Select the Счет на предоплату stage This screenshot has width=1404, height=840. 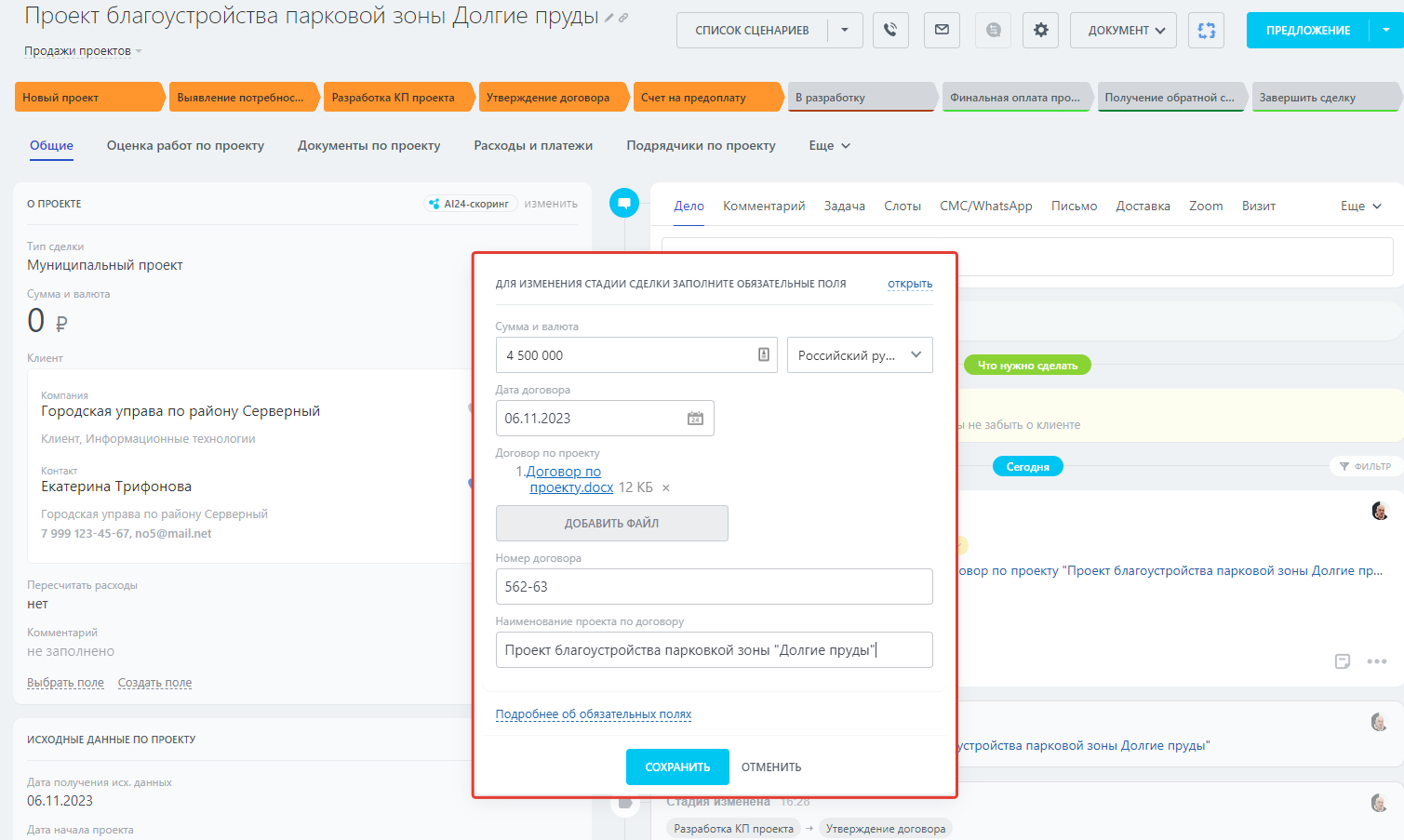point(708,97)
